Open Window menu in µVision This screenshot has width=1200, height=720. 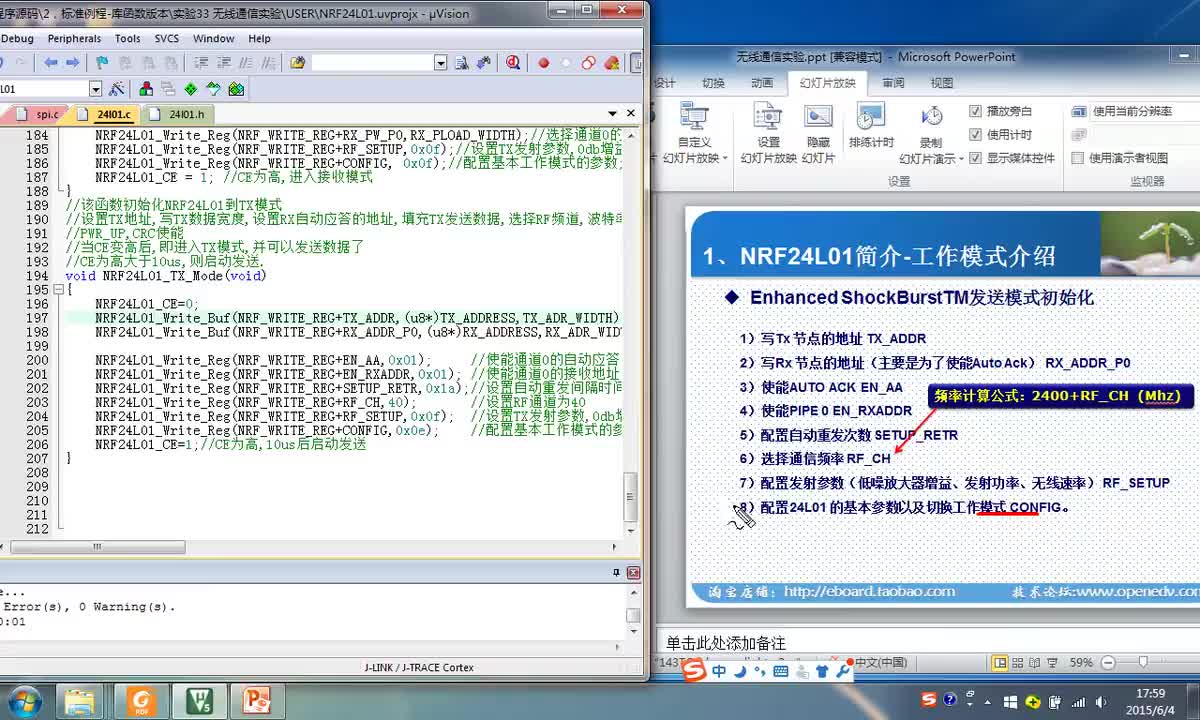click(214, 38)
